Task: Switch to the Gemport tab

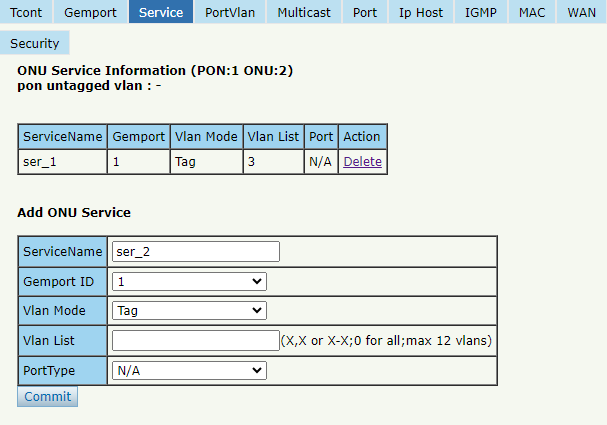Action: click(90, 12)
